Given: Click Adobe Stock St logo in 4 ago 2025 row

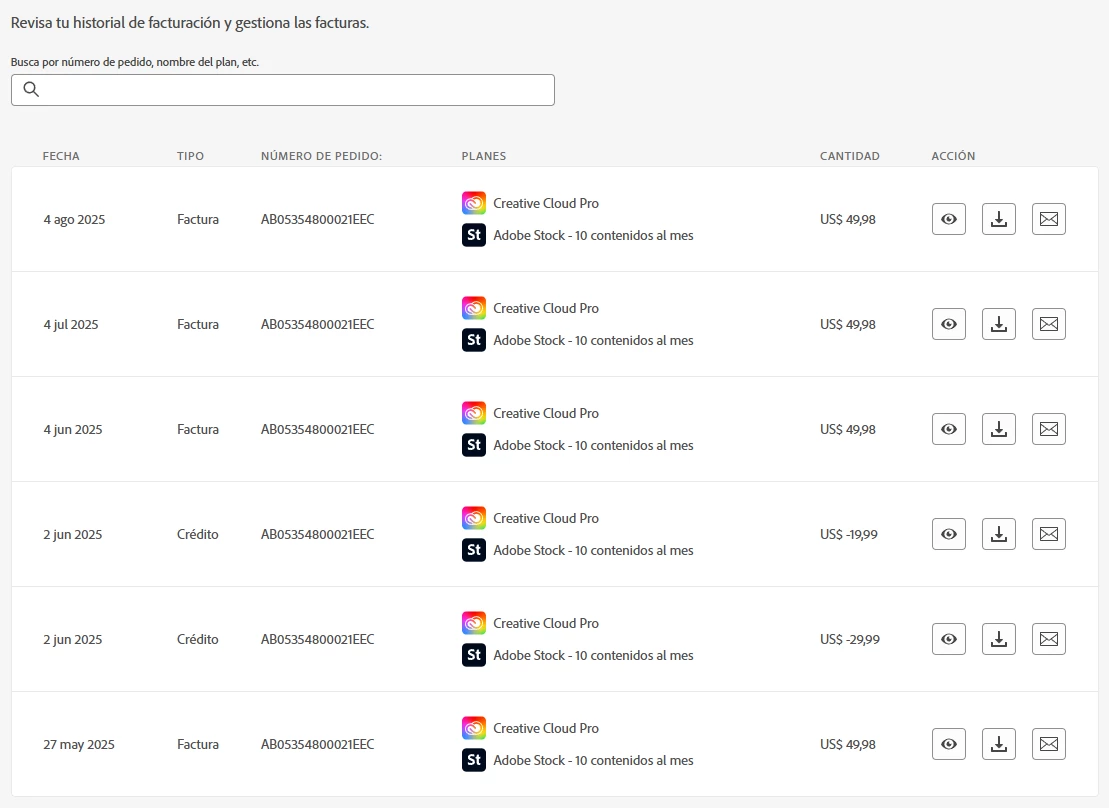Looking at the screenshot, I should (474, 235).
